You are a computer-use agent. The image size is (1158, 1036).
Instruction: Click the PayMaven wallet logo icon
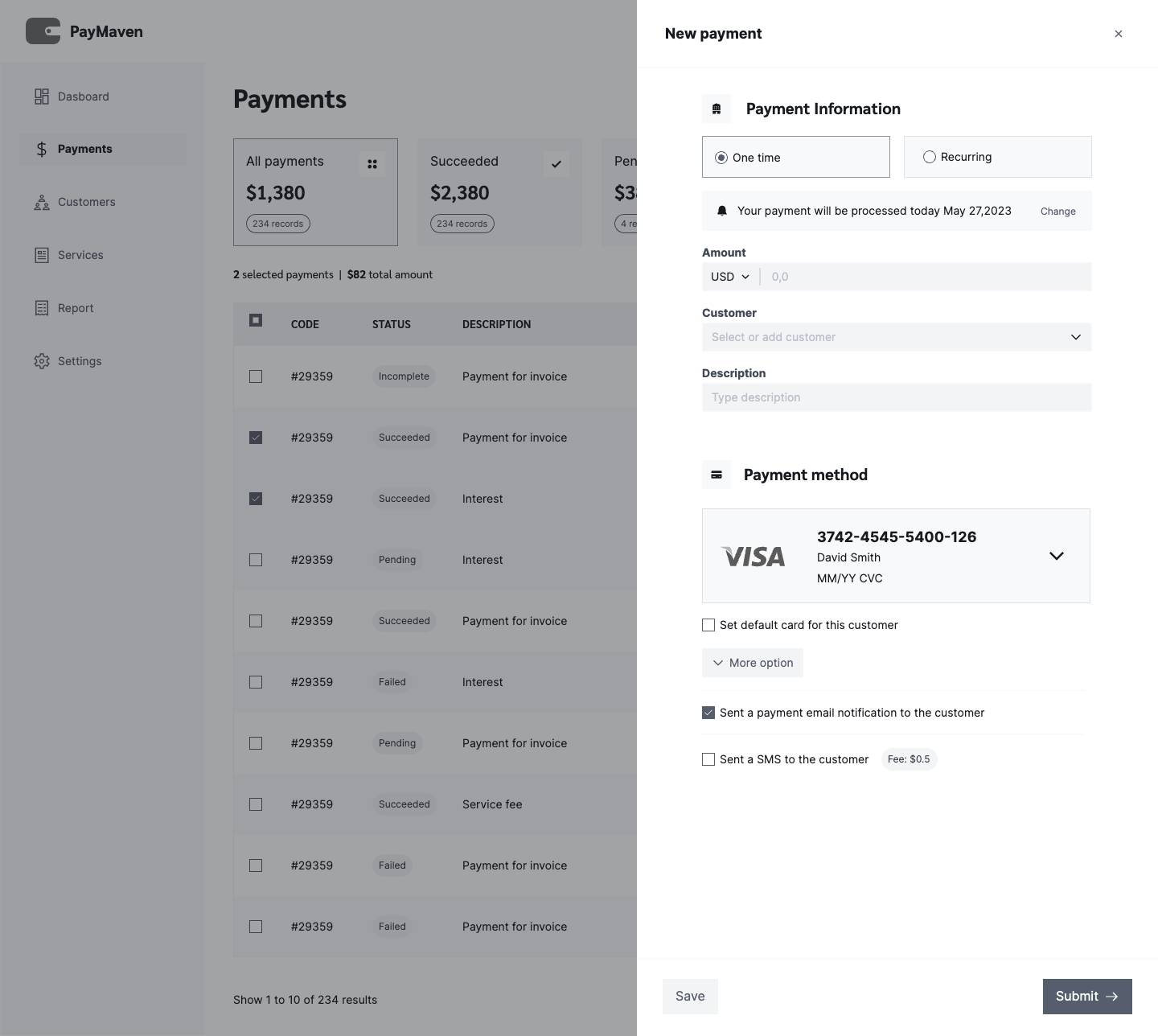click(43, 31)
